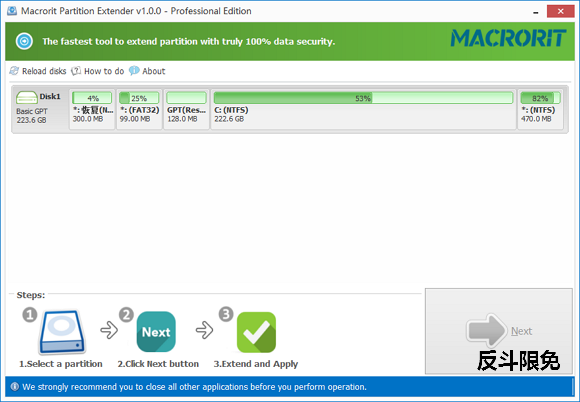Click the '3.Extend and Apply' label
The height and width of the screenshot is (402, 580).
[x=256, y=364]
